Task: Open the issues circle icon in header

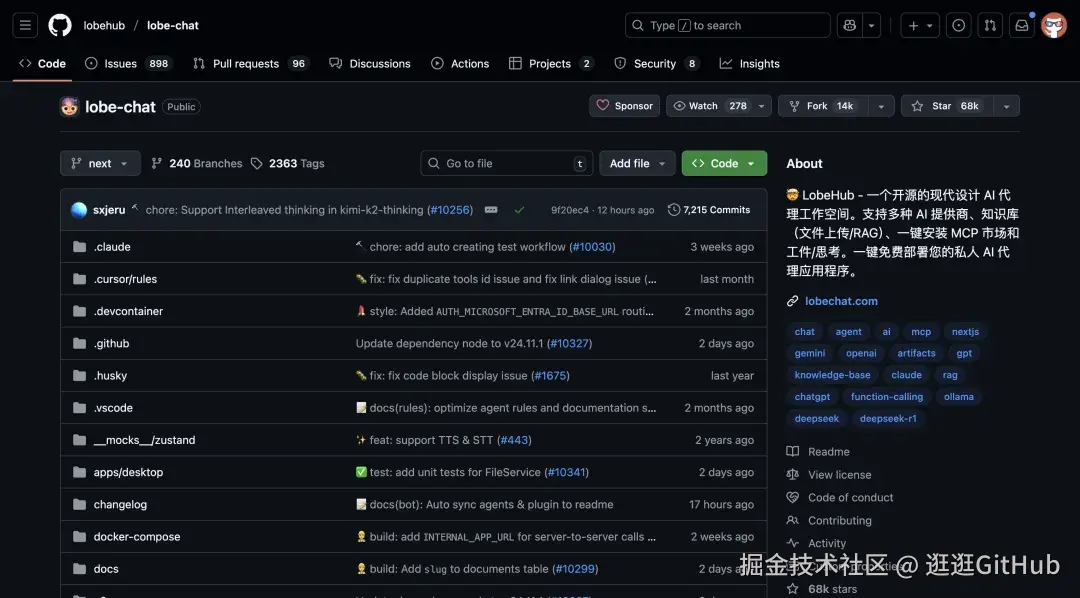Action: click(958, 25)
